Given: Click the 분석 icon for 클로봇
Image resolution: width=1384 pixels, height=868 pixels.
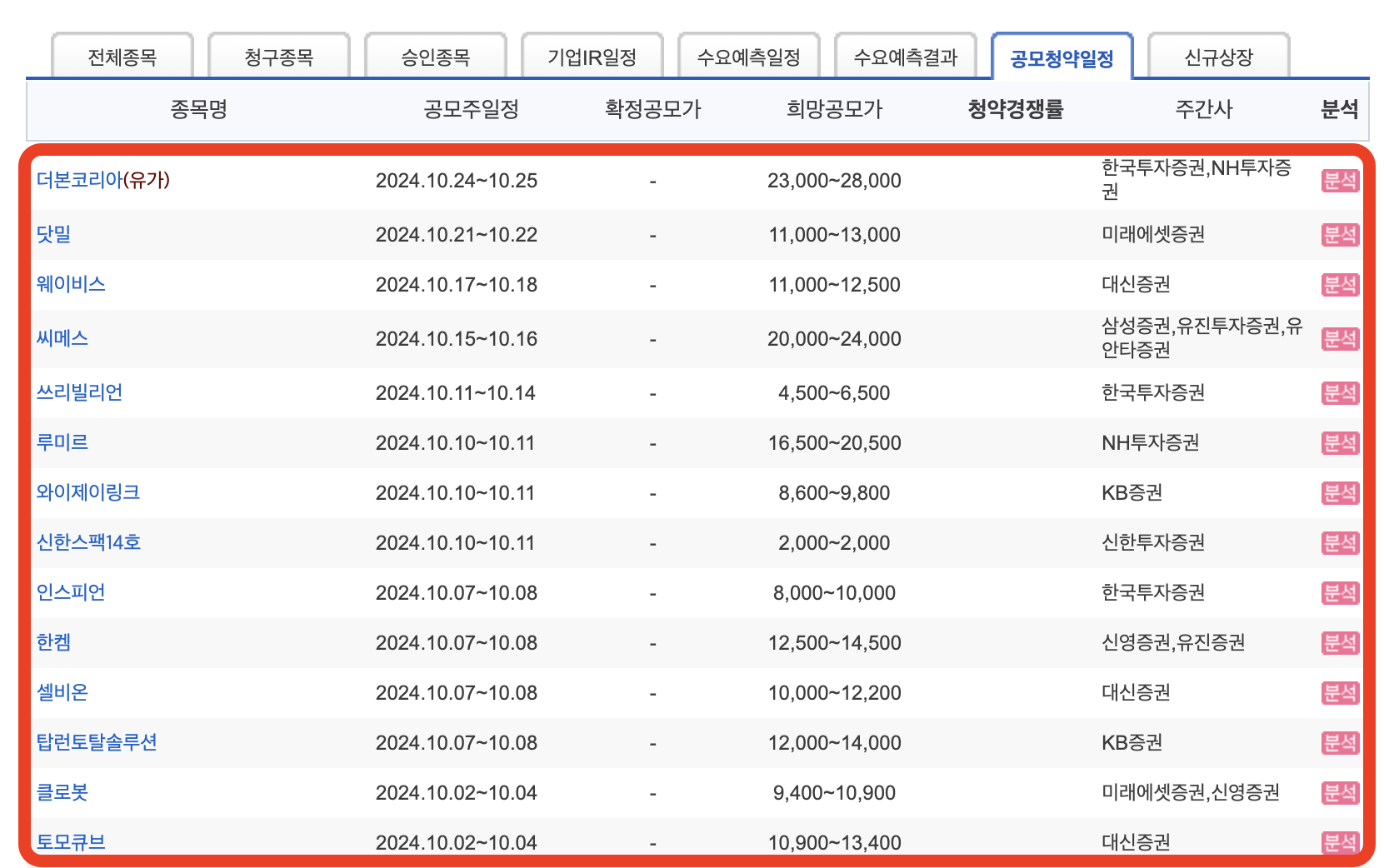Looking at the screenshot, I should pyautogui.click(x=1340, y=793).
